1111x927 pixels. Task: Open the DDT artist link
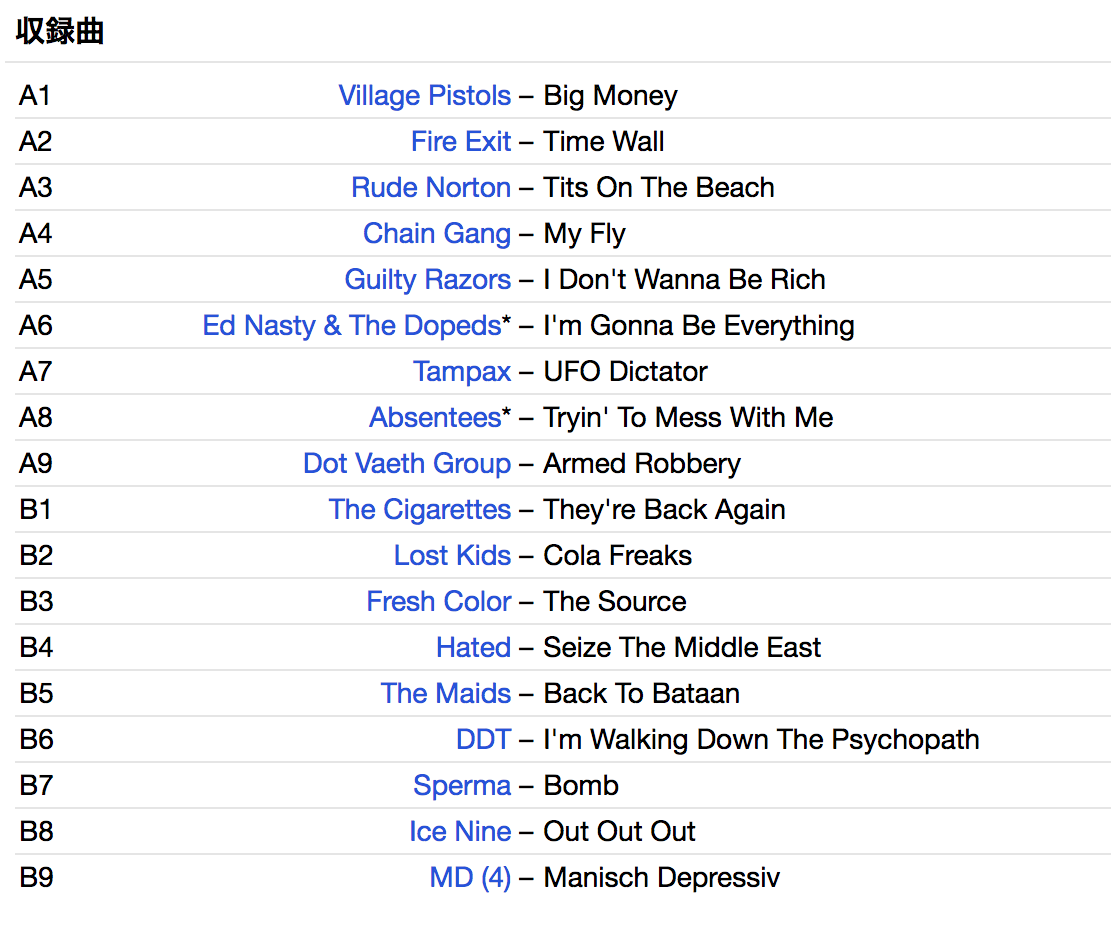483,740
